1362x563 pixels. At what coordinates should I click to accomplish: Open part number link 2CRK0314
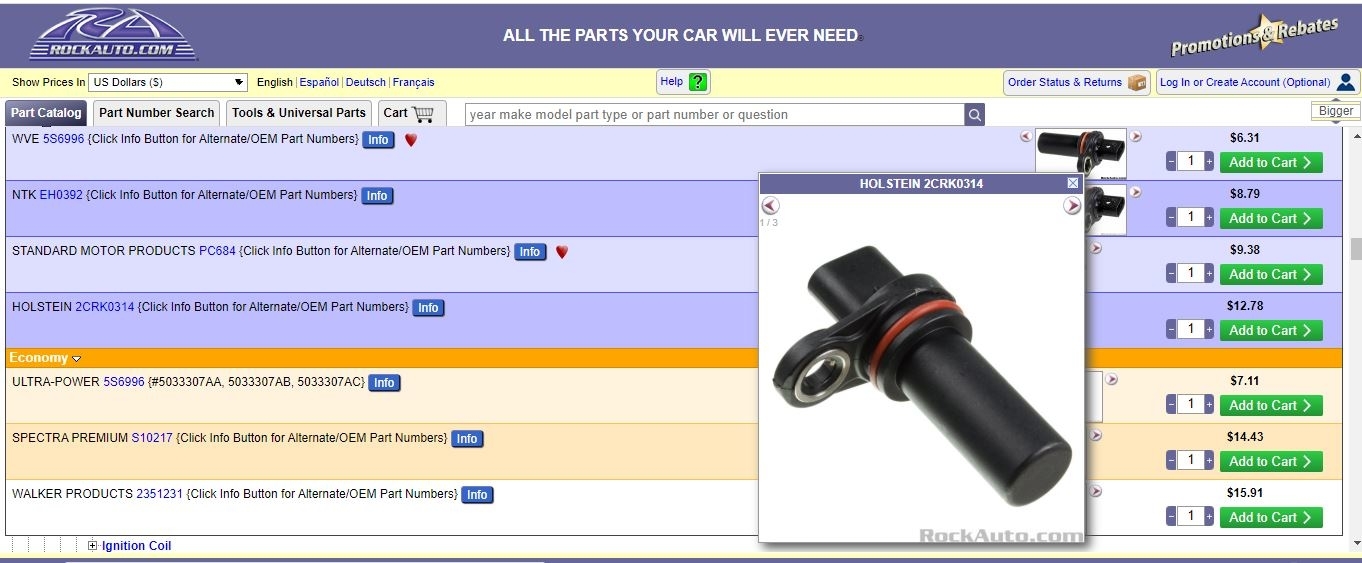coord(105,307)
